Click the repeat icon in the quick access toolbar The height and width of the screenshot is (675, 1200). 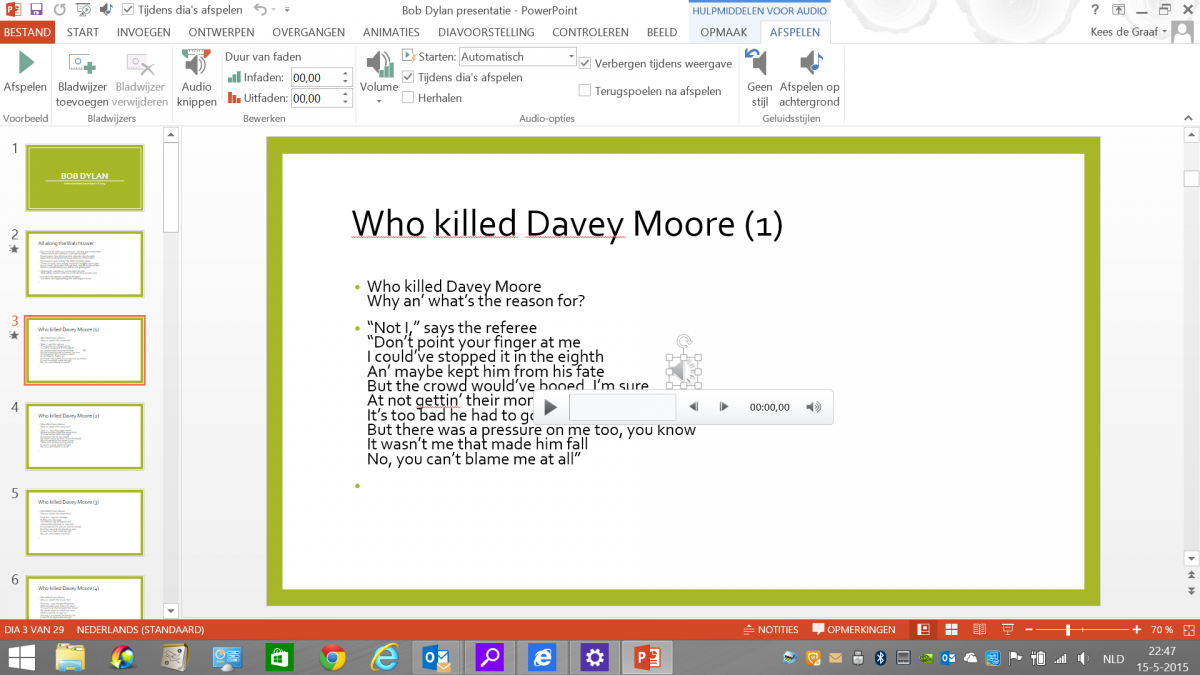[x=59, y=10]
